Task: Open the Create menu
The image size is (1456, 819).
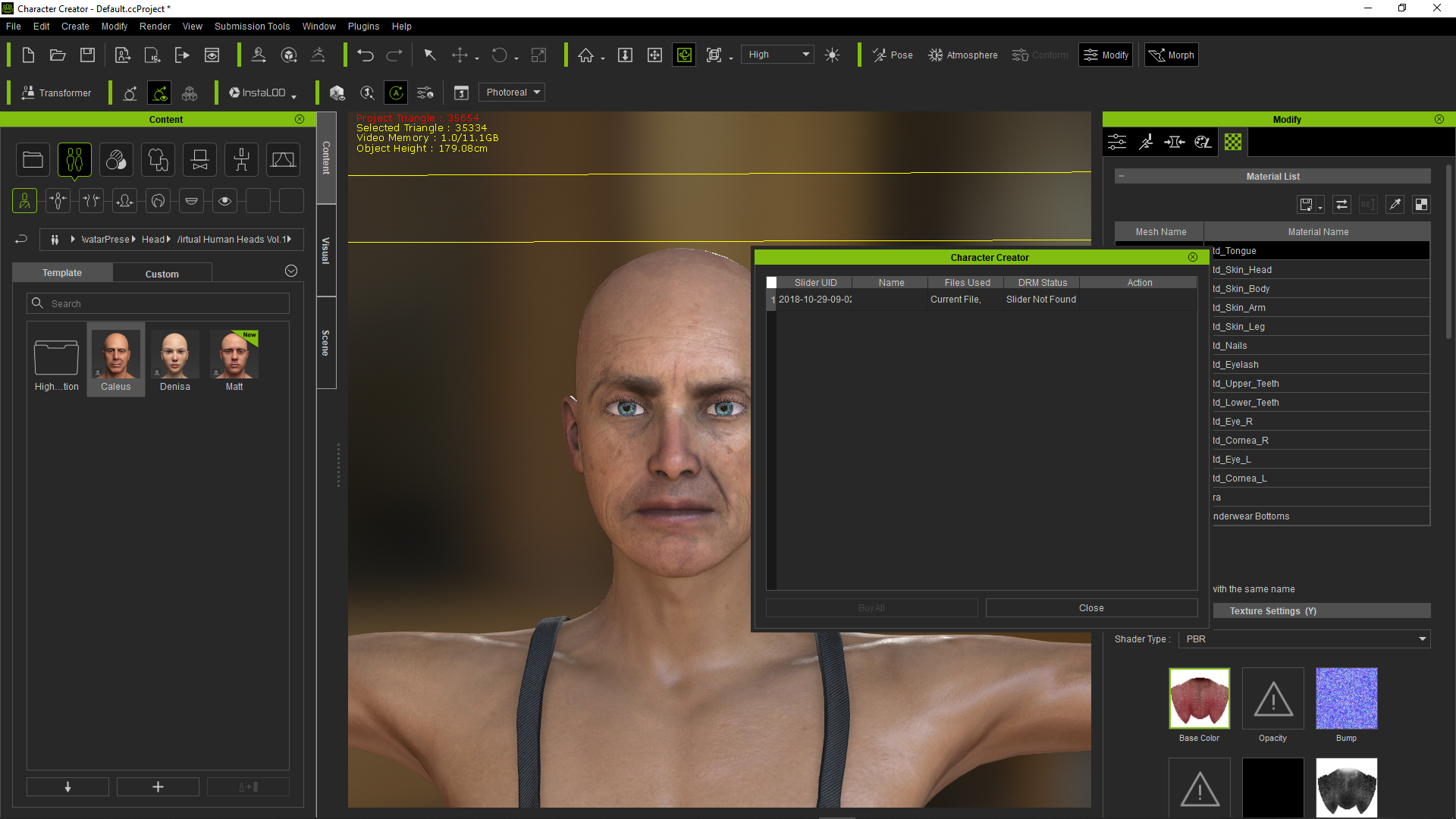Action: (75, 27)
